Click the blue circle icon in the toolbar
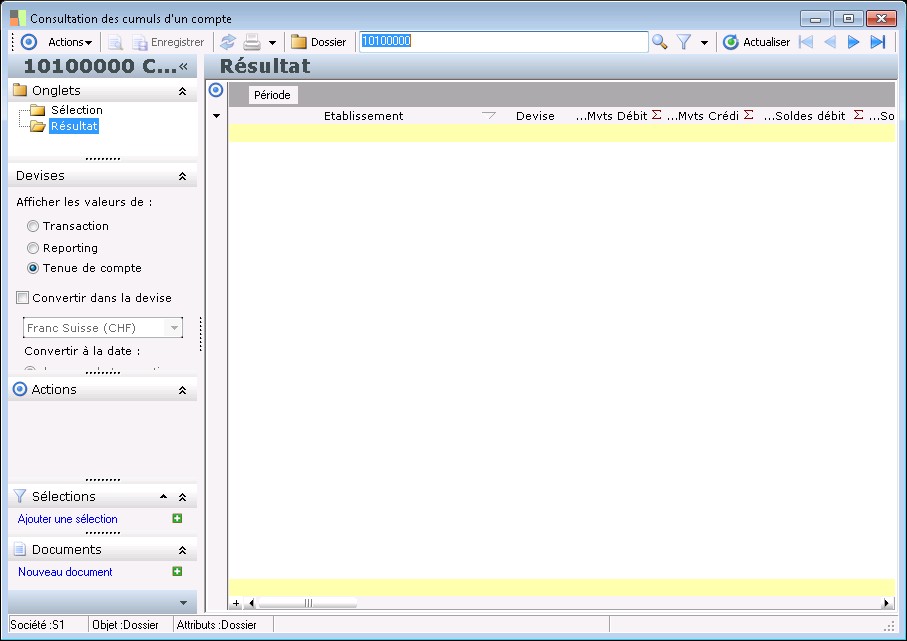This screenshot has width=907, height=641. tap(29, 42)
